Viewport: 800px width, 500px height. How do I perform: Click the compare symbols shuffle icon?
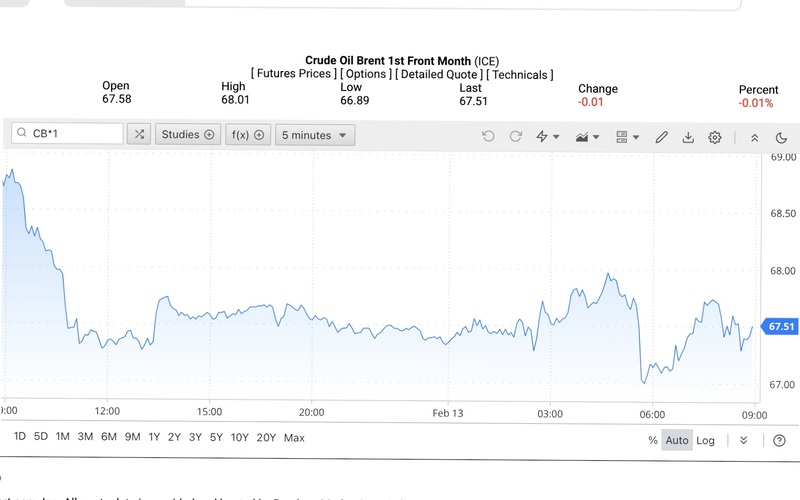[138, 135]
